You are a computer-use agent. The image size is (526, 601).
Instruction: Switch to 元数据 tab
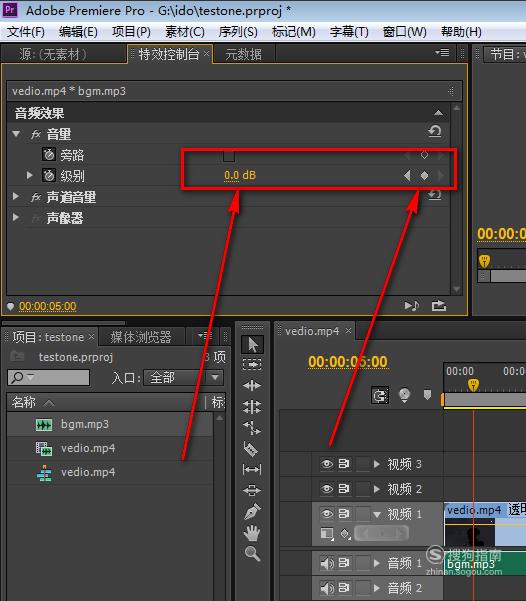[x=243, y=54]
